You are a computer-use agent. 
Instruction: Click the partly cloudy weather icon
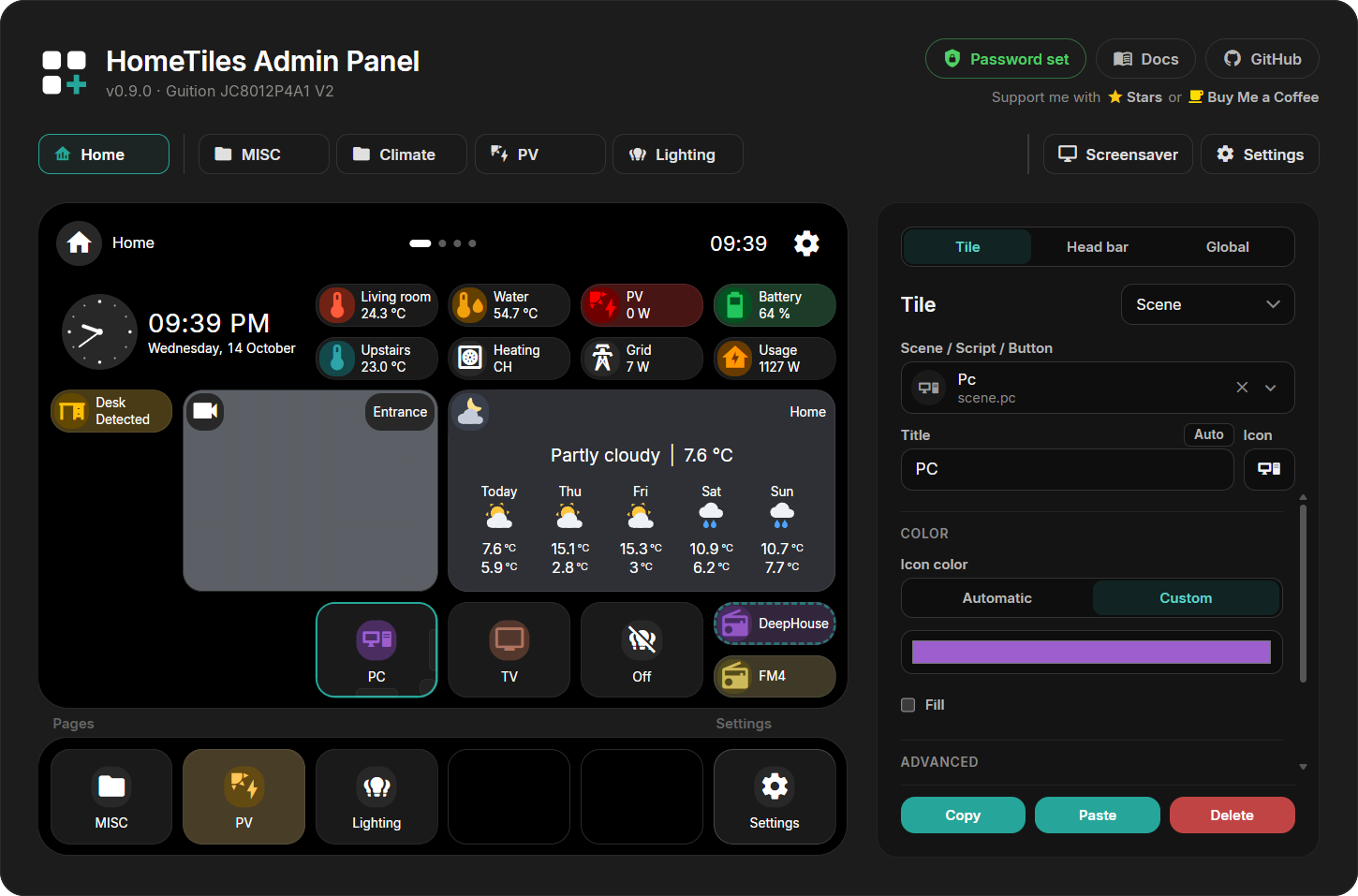[x=470, y=411]
